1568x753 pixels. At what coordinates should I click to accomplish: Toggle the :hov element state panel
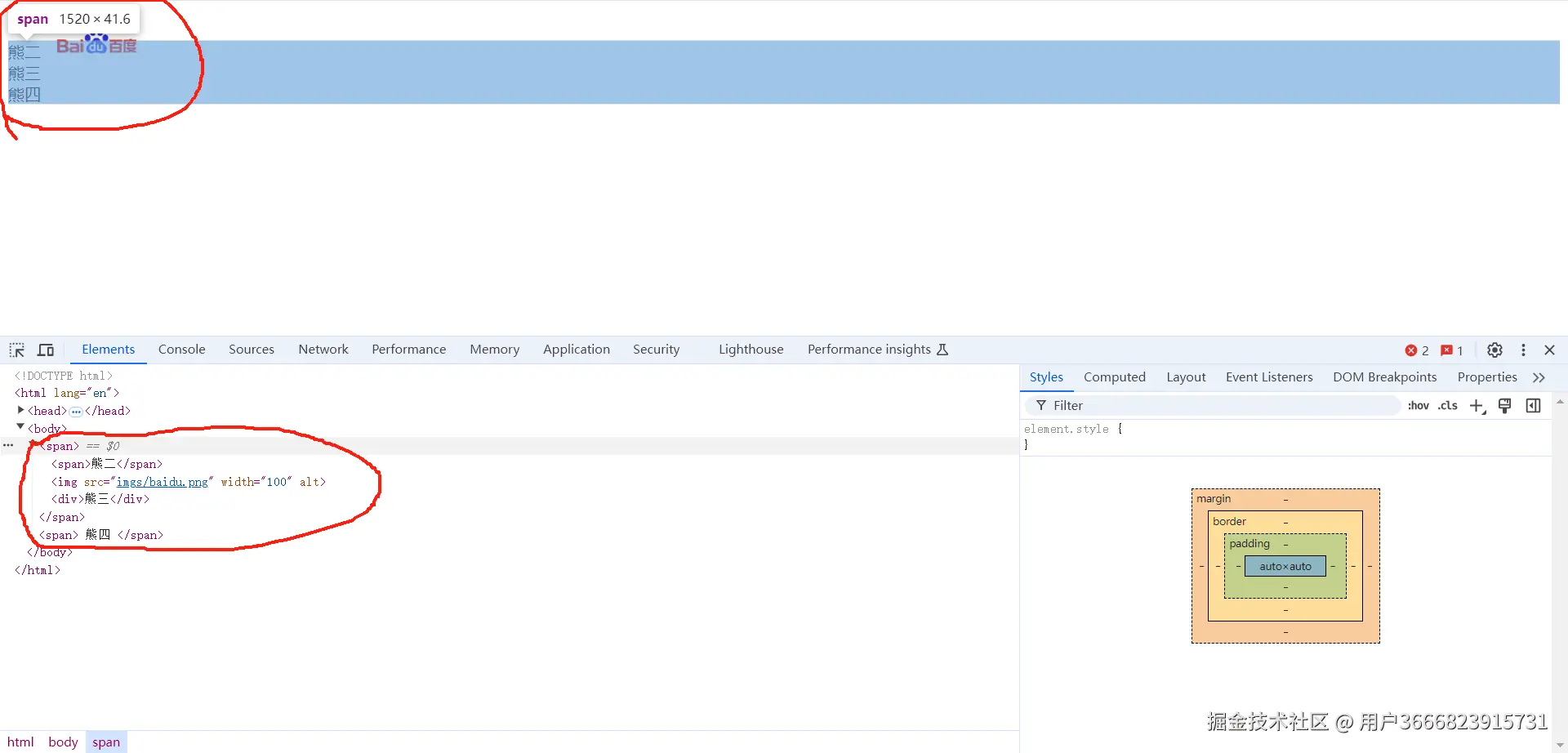pyautogui.click(x=1419, y=406)
